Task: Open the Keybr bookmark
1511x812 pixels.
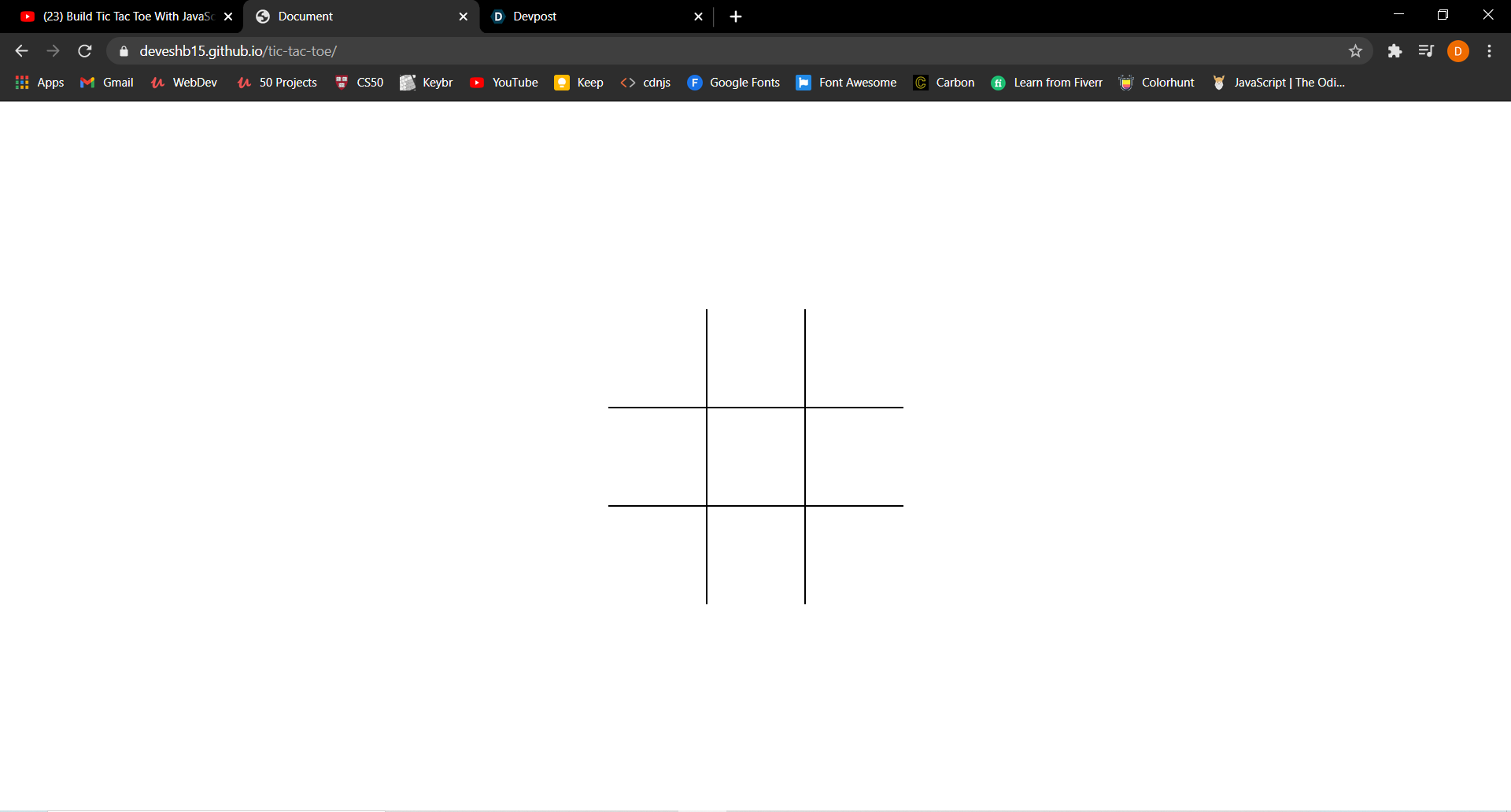Action: point(427,83)
